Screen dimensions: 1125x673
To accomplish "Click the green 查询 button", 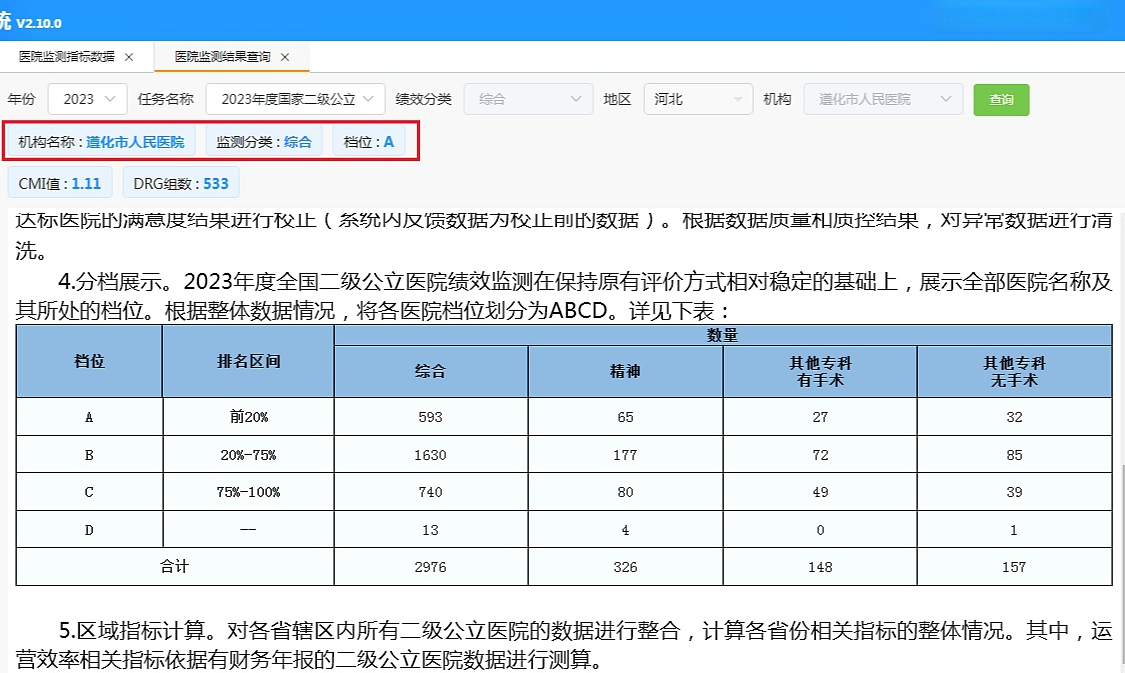I will (x=1001, y=99).
